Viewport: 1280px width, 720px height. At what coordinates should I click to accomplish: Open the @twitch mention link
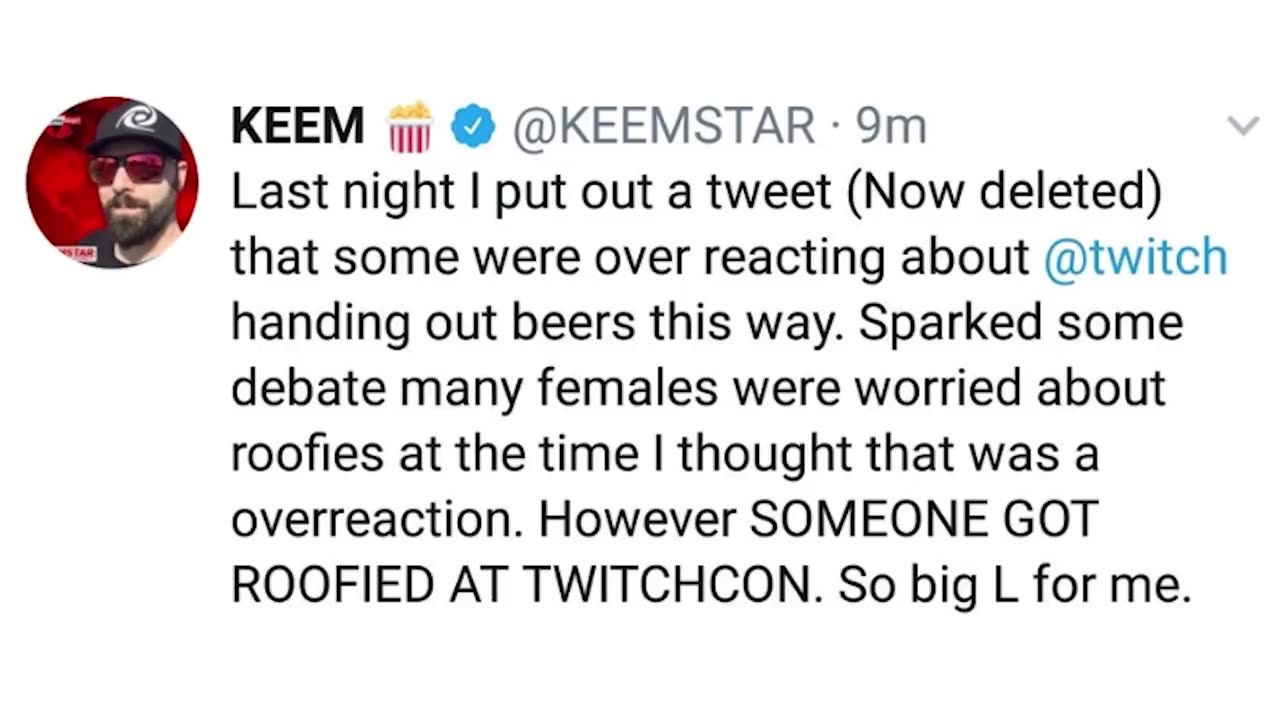[1135, 257]
